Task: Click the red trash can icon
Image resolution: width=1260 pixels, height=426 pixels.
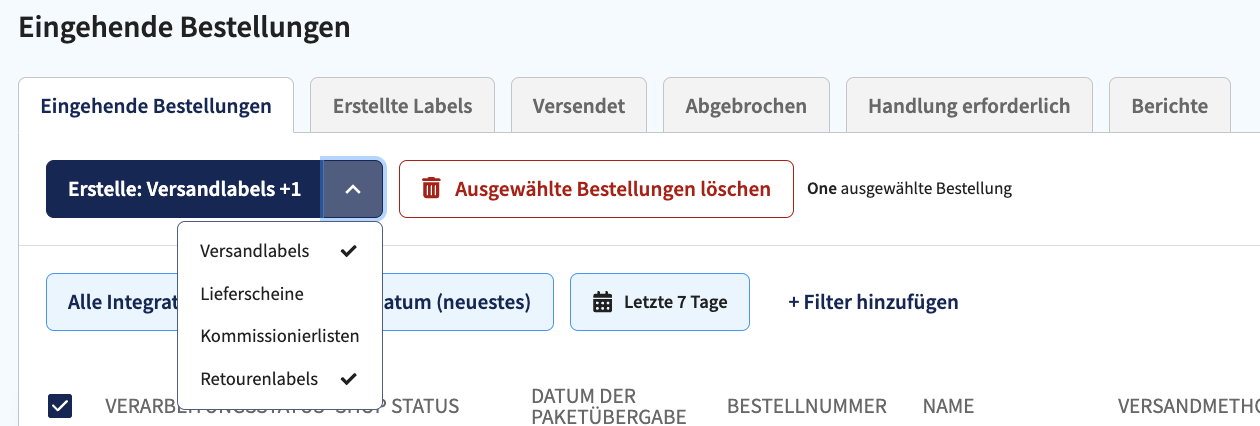Action: tap(431, 188)
